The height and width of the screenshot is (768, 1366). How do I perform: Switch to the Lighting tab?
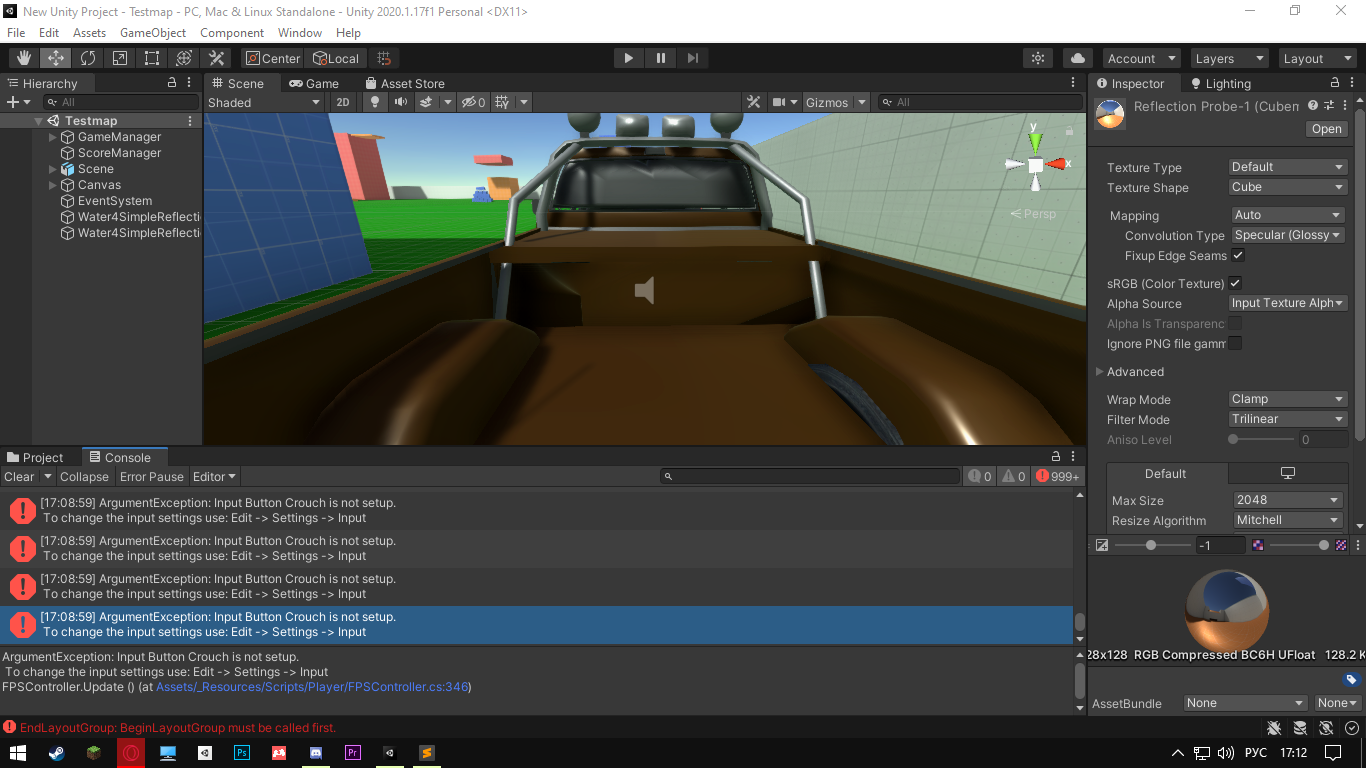pos(1220,83)
